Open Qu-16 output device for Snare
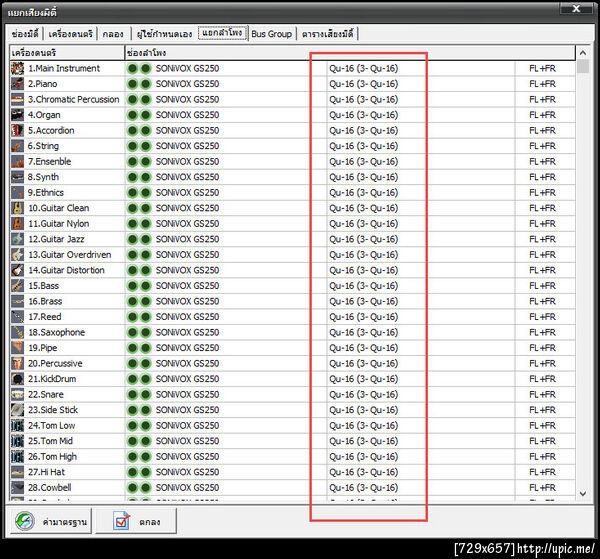Screen dimensions: 600x559 (x=364, y=394)
